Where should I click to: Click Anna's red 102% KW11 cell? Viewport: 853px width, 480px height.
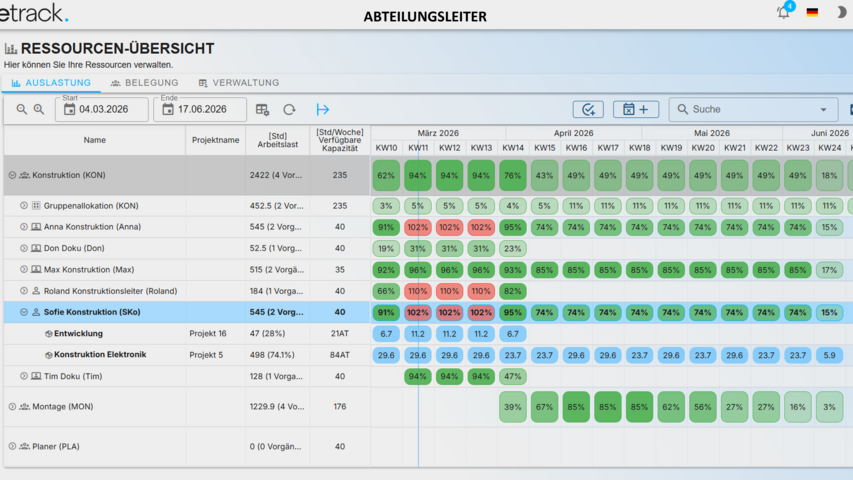418,227
